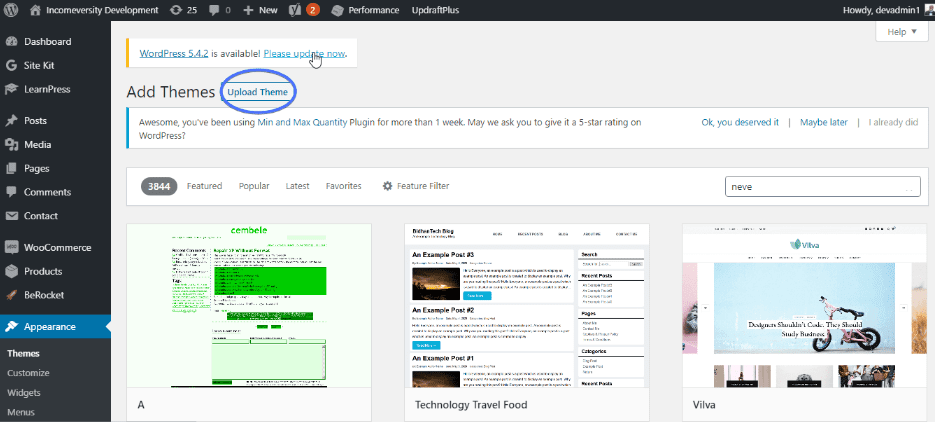Click the Maybe later link

pyautogui.click(x=823, y=122)
